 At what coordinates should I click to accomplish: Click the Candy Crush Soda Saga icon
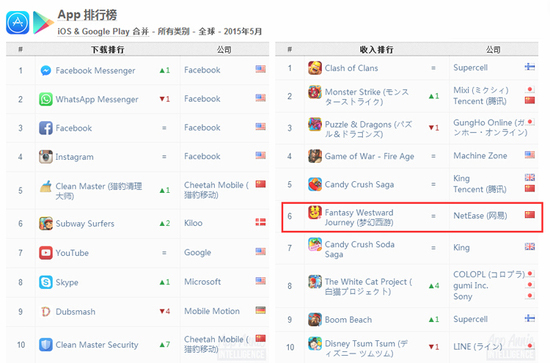click(315, 244)
